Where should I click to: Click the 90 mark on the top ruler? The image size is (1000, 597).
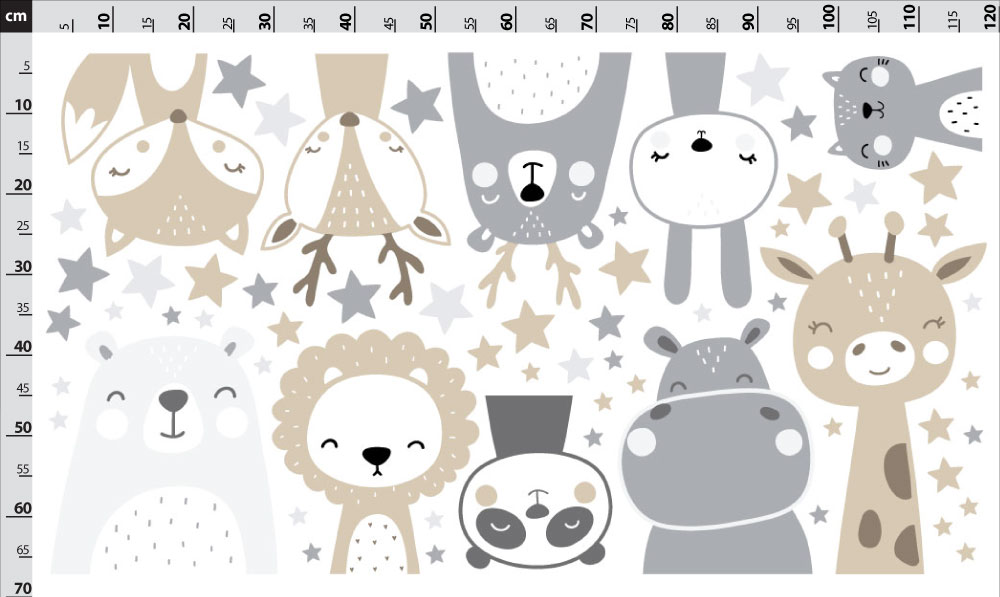click(x=749, y=20)
